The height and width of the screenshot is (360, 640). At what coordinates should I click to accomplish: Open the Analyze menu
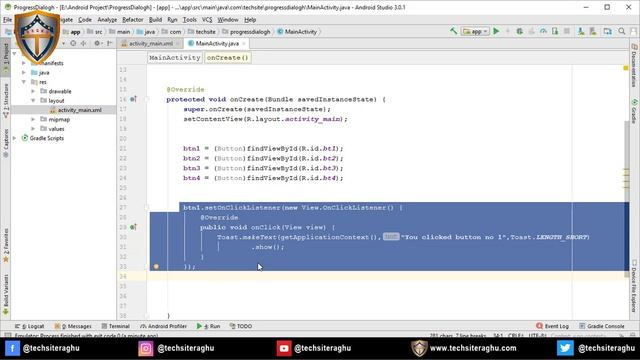coord(107,20)
